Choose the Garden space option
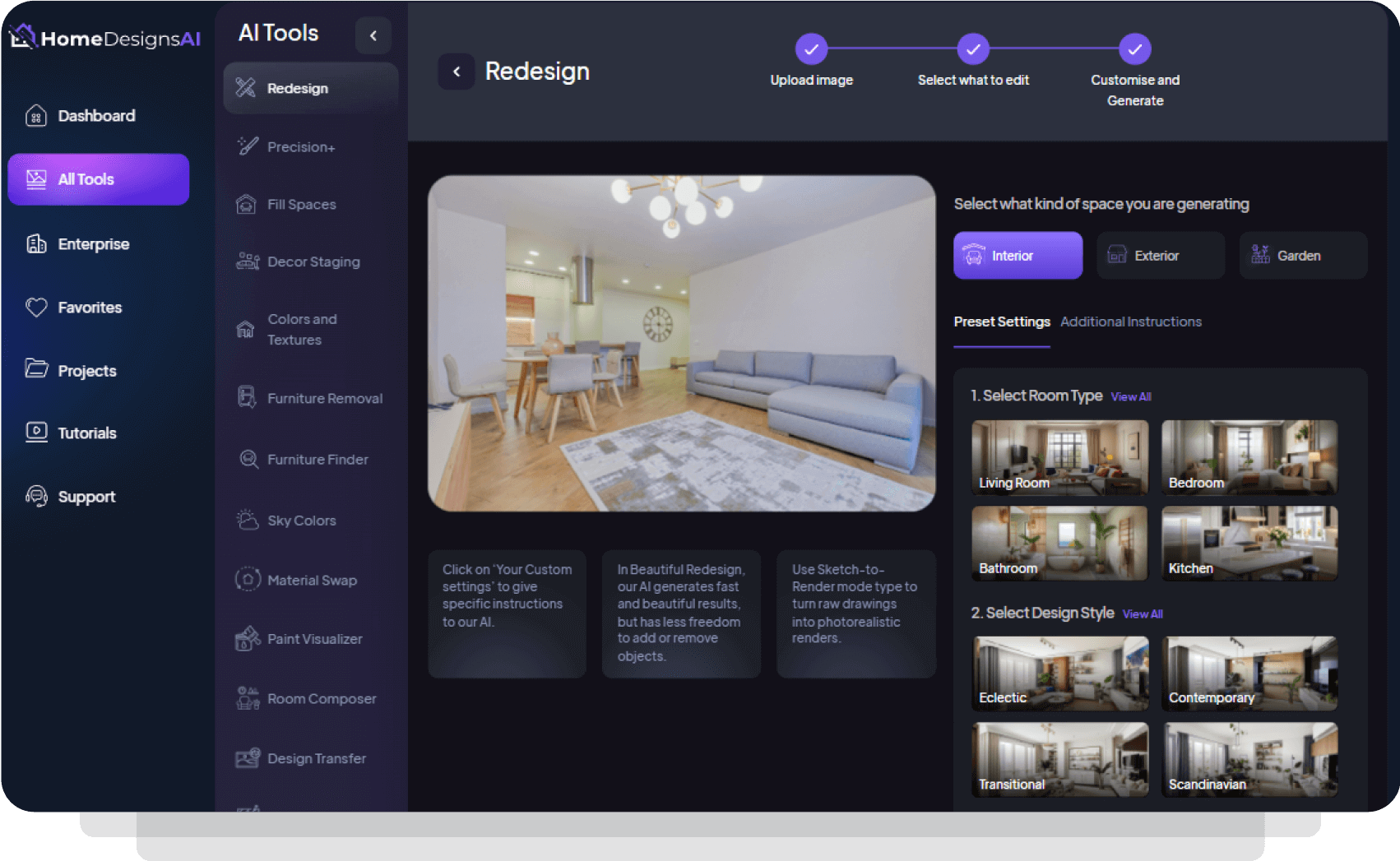The image size is (1400, 861). click(x=1302, y=256)
